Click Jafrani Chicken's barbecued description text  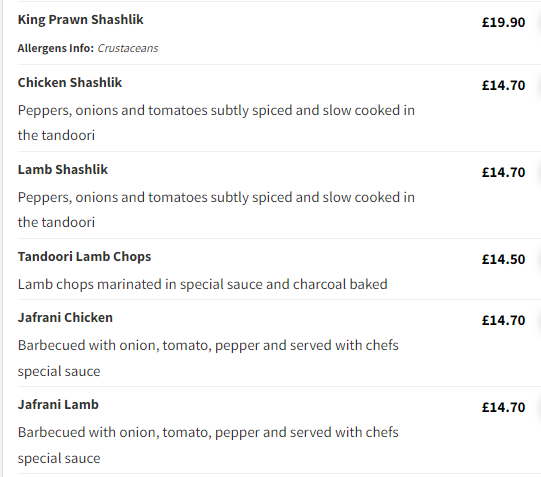click(208, 358)
